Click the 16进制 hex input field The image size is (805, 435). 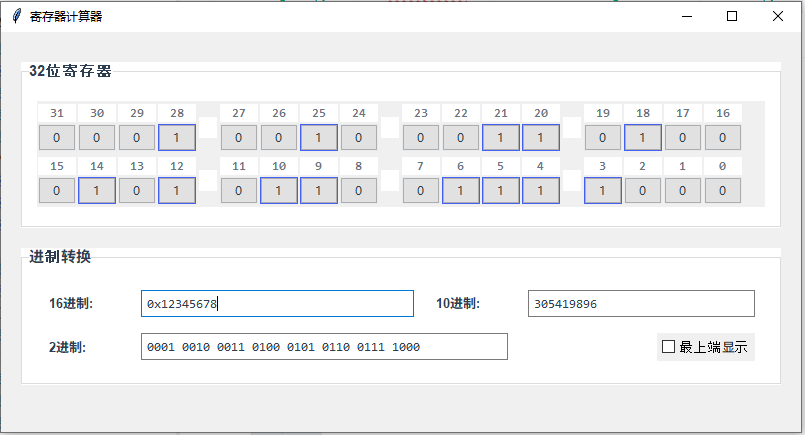point(277,303)
